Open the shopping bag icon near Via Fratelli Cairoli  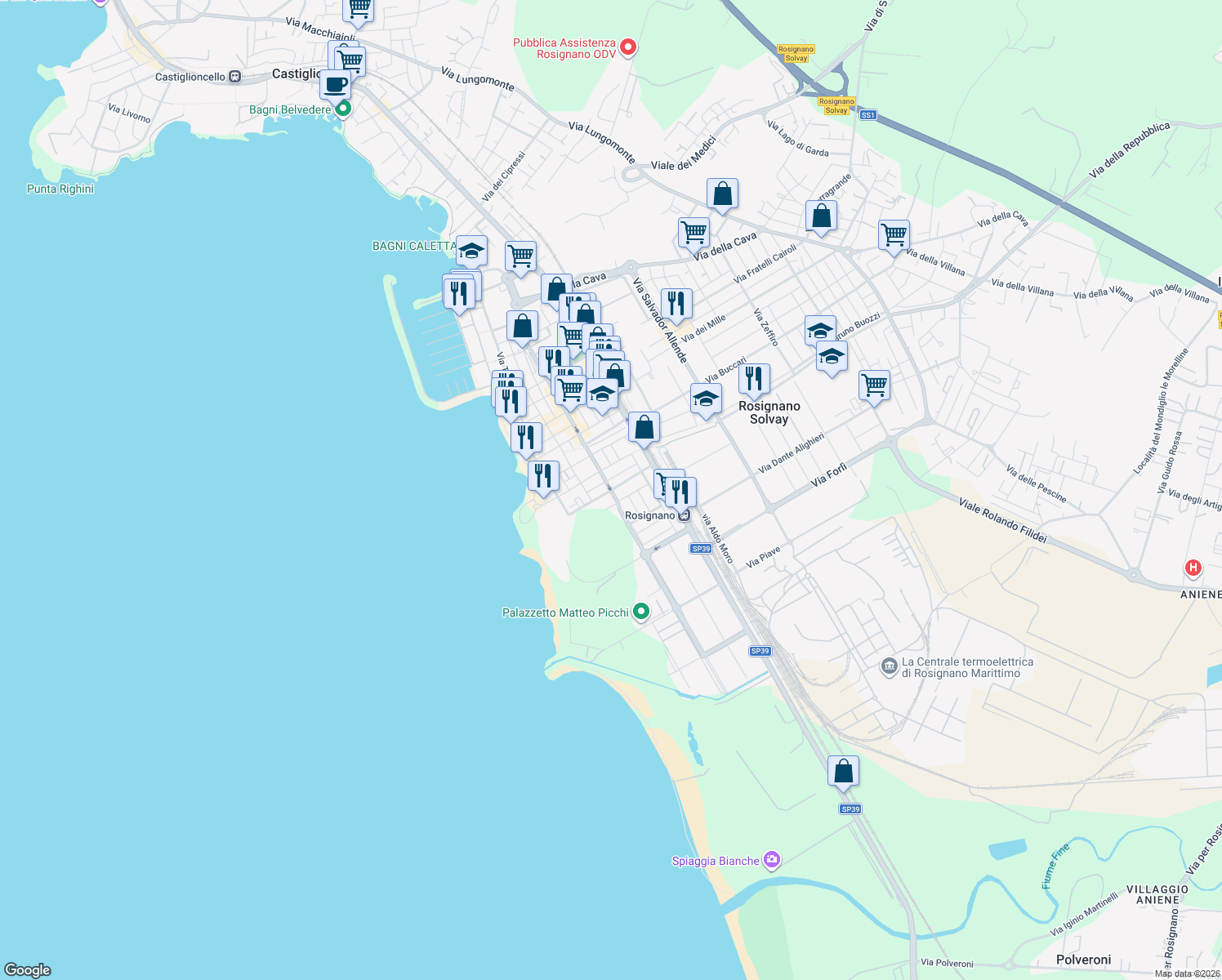pyautogui.click(x=820, y=215)
